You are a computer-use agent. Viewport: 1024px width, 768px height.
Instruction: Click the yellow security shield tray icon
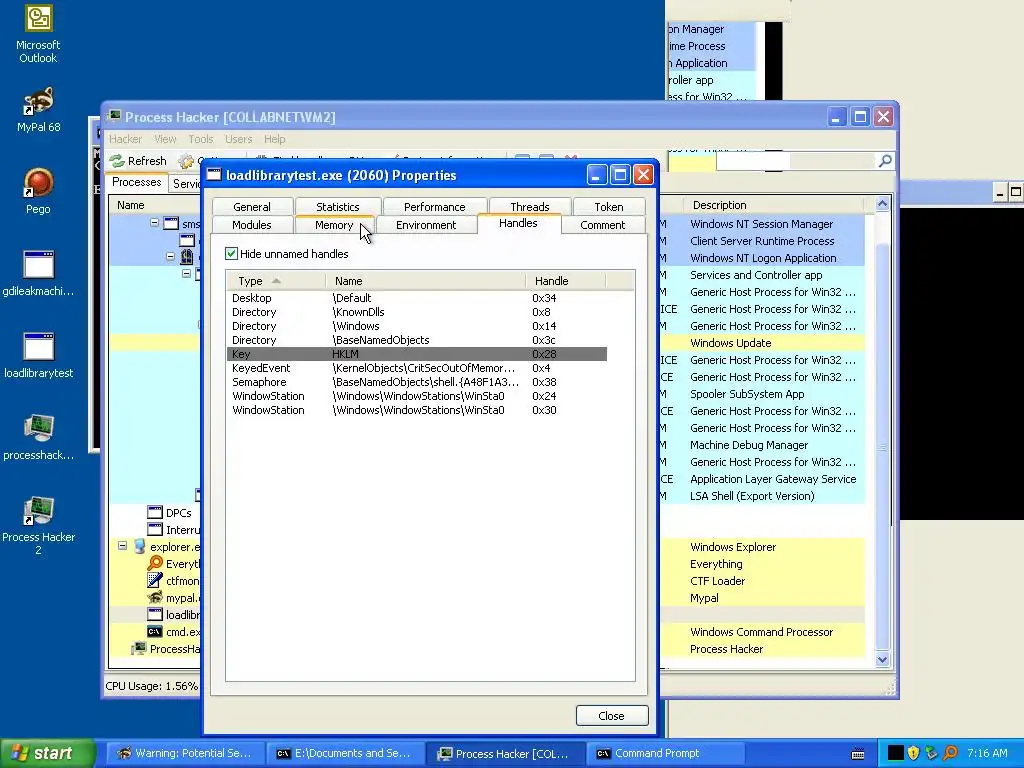913,753
